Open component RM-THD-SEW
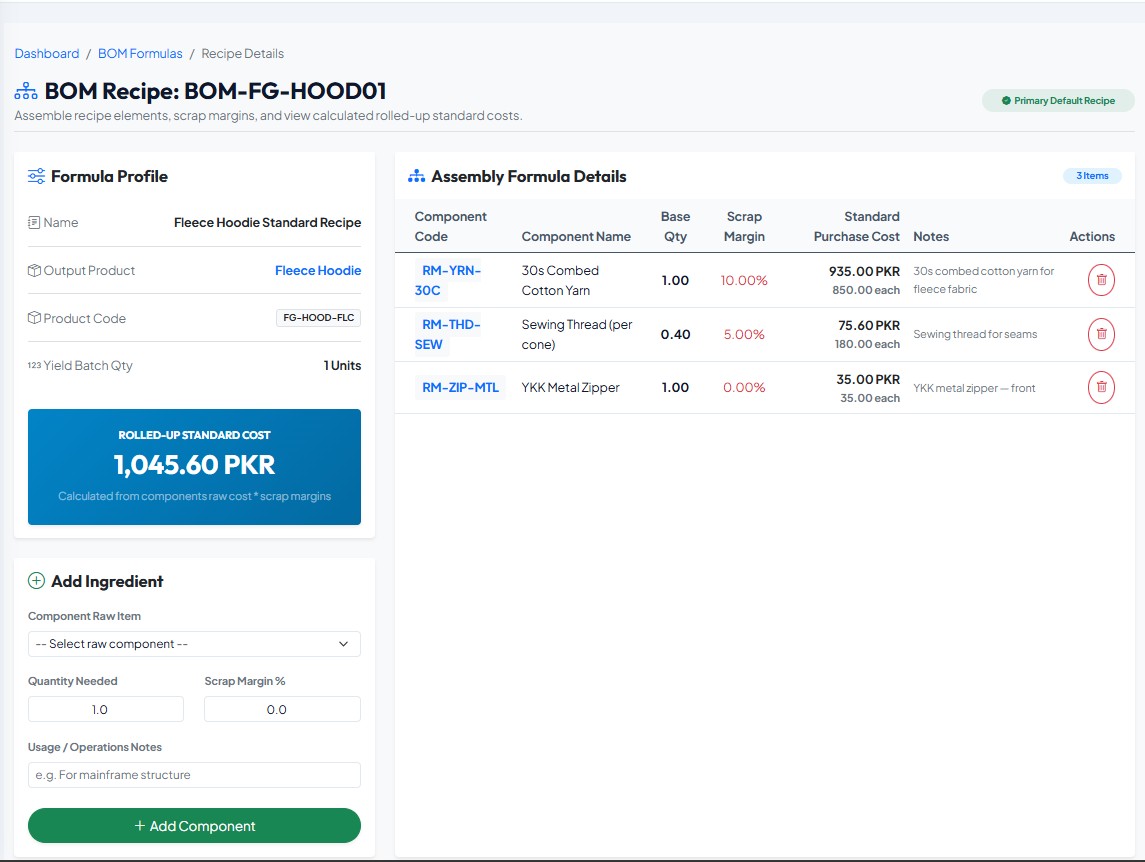Screen dimensions: 1145x862 pyautogui.click(x=448, y=334)
